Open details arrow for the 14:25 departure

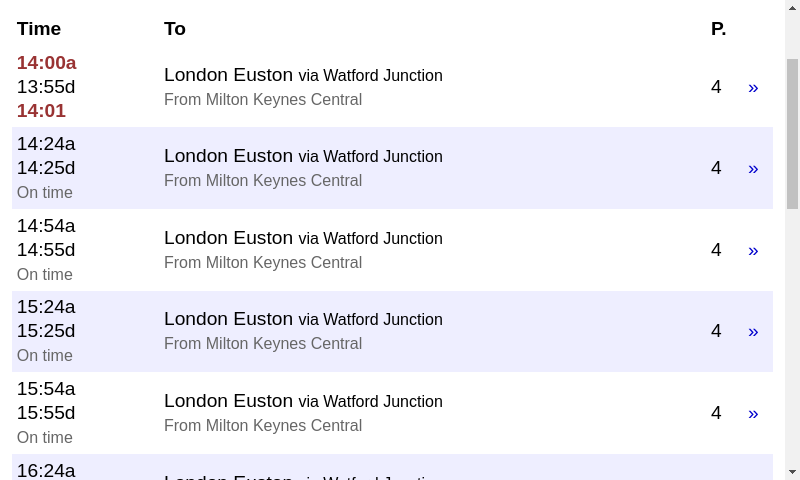tap(753, 169)
